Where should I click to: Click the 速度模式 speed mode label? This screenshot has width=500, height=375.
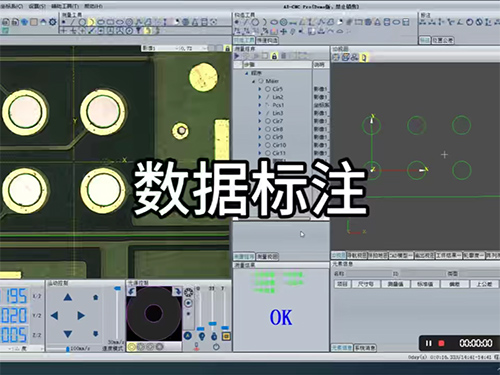click(x=112, y=348)
